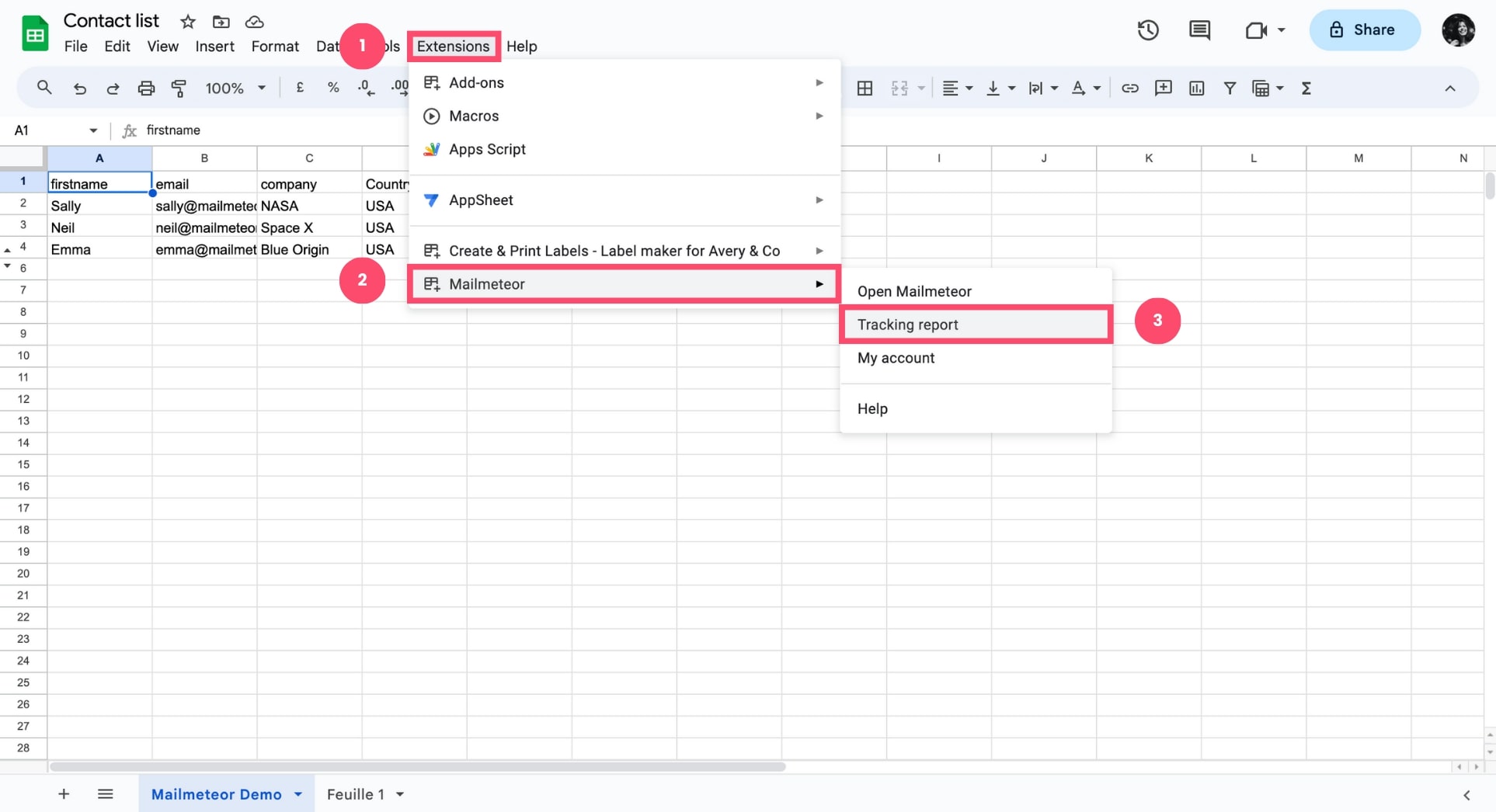Open the Insert menu
Image resolution: width=1496 pixels, height=812 pixels.
pyautogui.click(x=215, y=47)
